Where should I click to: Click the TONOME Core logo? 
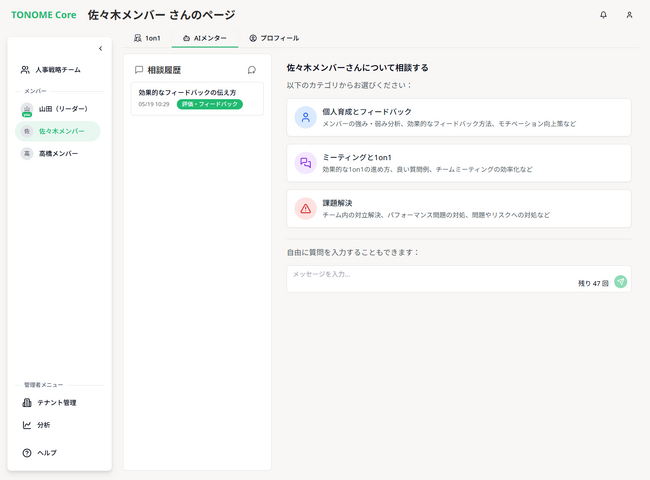44,15
